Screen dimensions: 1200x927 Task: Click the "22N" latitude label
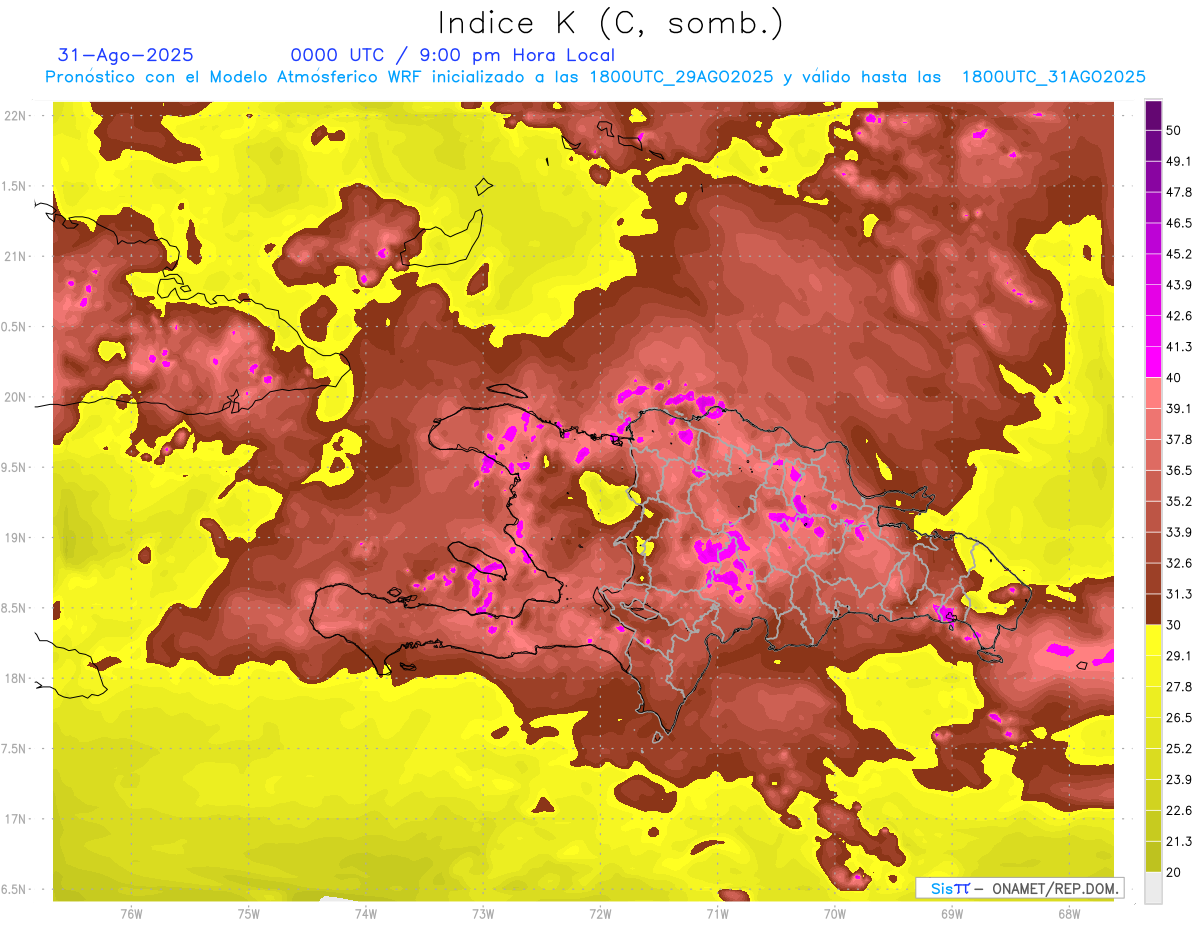coord(15,115)
